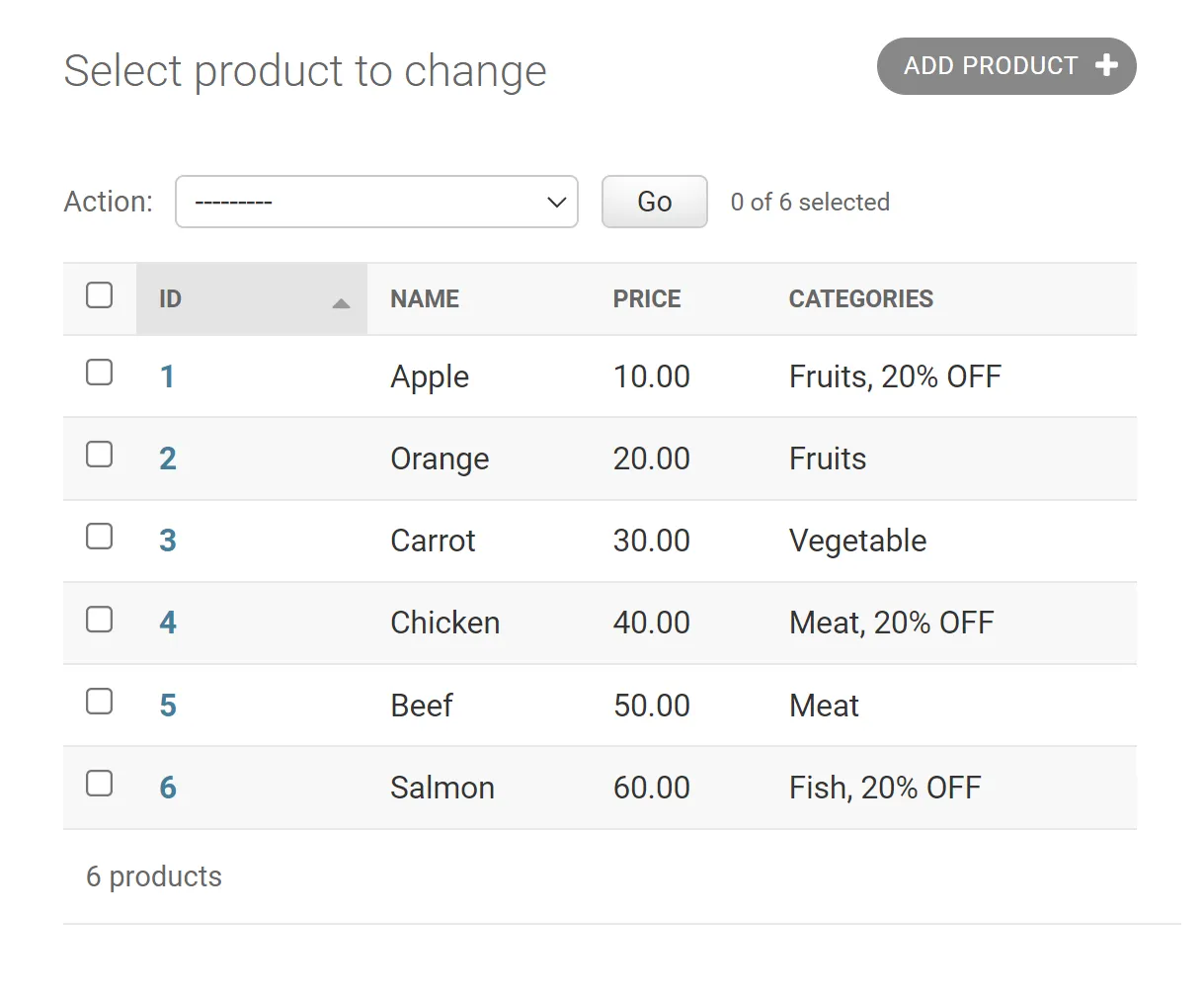Screen dimensions: 1204x1000
Task: Sort by the PRICE column header
Action: tap(647, 299)
